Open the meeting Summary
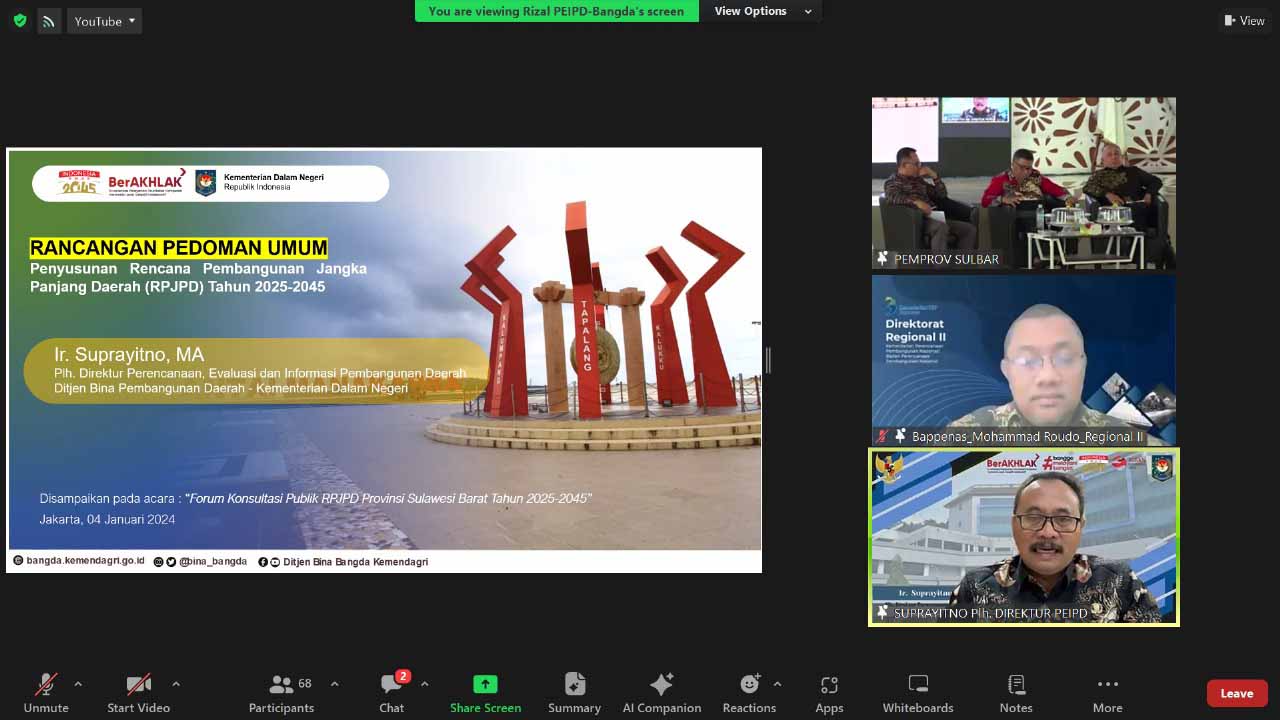The height and width of the screenshot is (720, 1280). [x=574, y=693]
